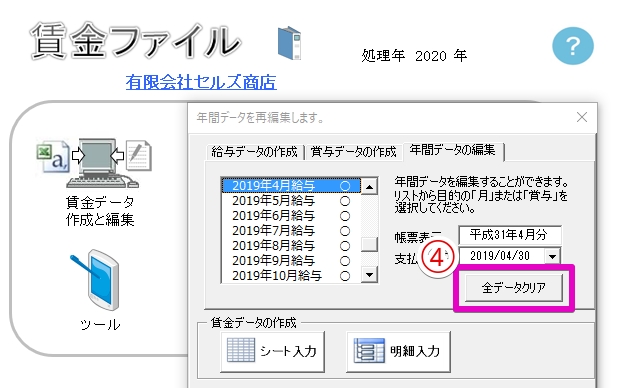Open the ツール tablet icon

coord(95,280)
